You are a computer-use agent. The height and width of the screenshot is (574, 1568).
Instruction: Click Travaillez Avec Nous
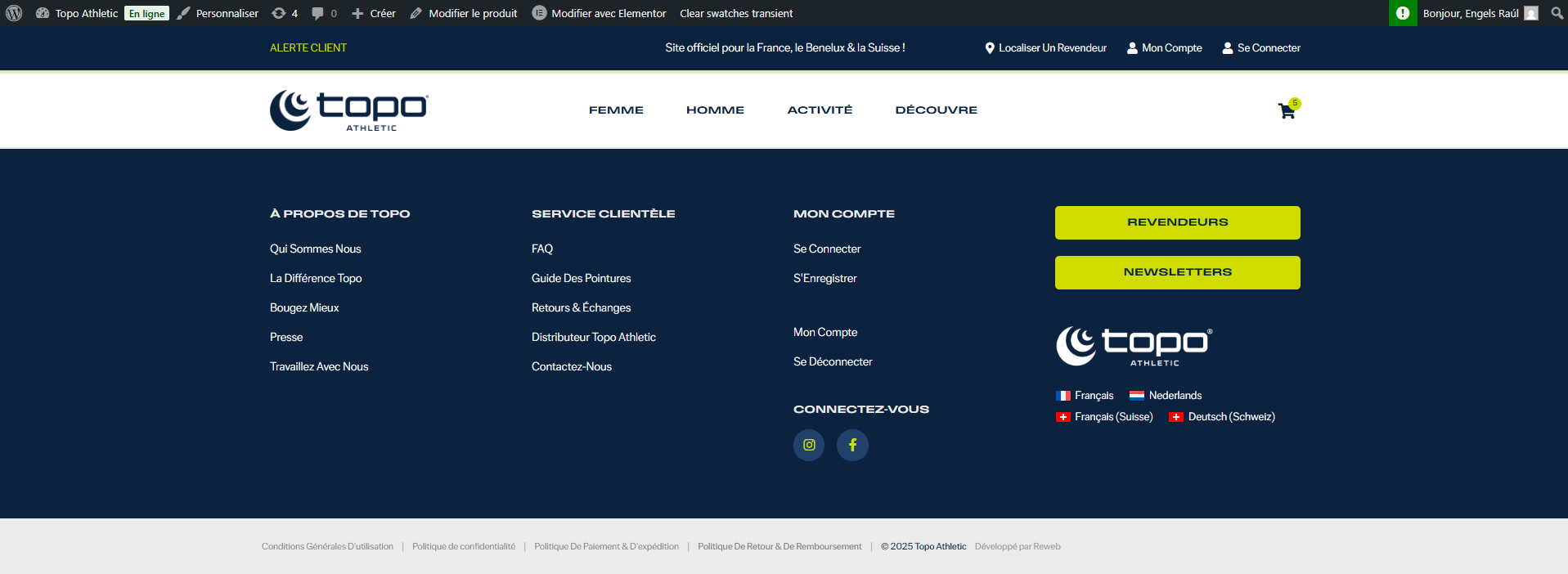click(x=319, y=366)
